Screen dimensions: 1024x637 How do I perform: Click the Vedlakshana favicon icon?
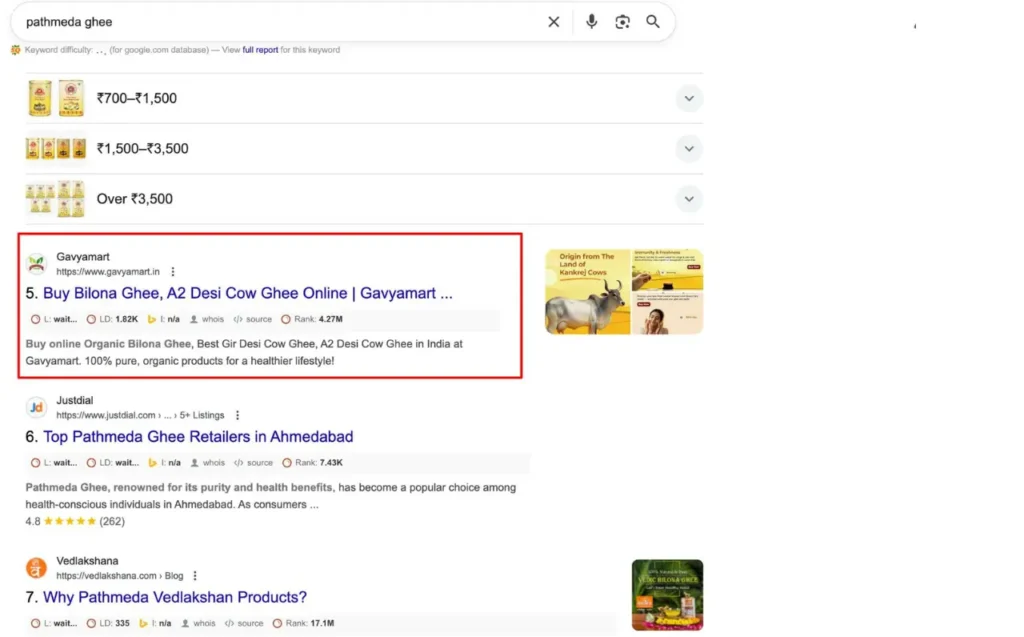pyautogui.click(x=36, y=568)
